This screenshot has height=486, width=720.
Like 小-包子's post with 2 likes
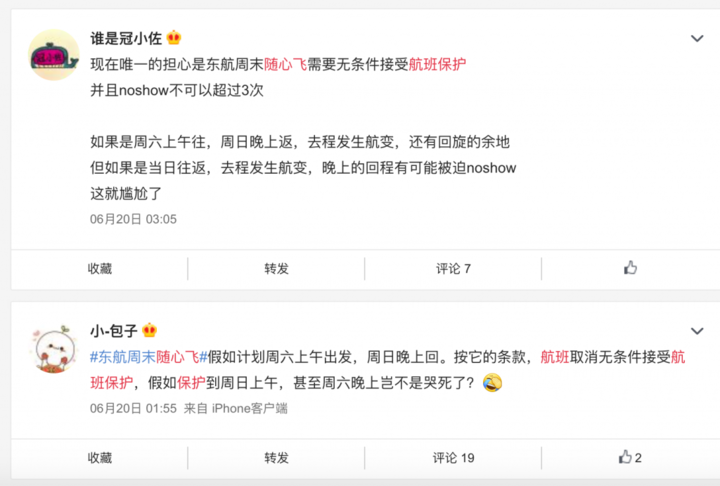[630, 457]
